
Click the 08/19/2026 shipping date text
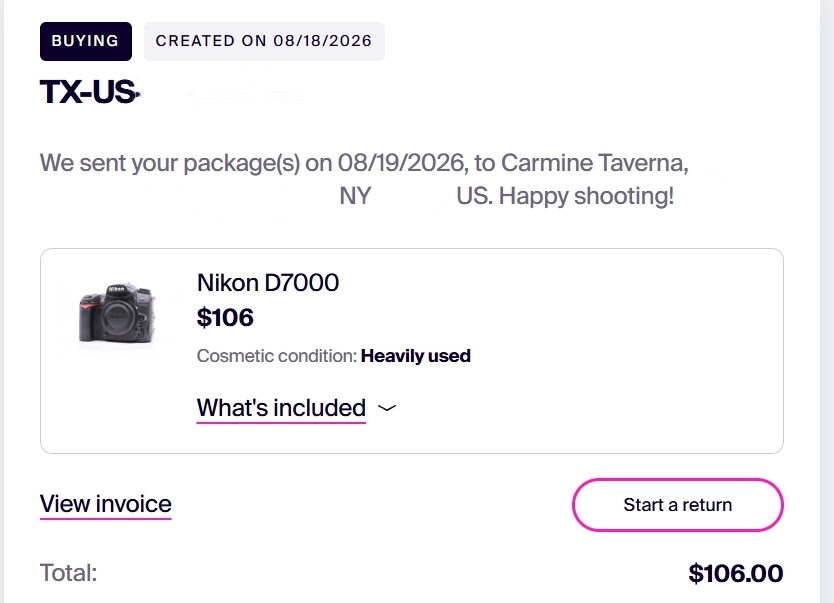[401, 163]
